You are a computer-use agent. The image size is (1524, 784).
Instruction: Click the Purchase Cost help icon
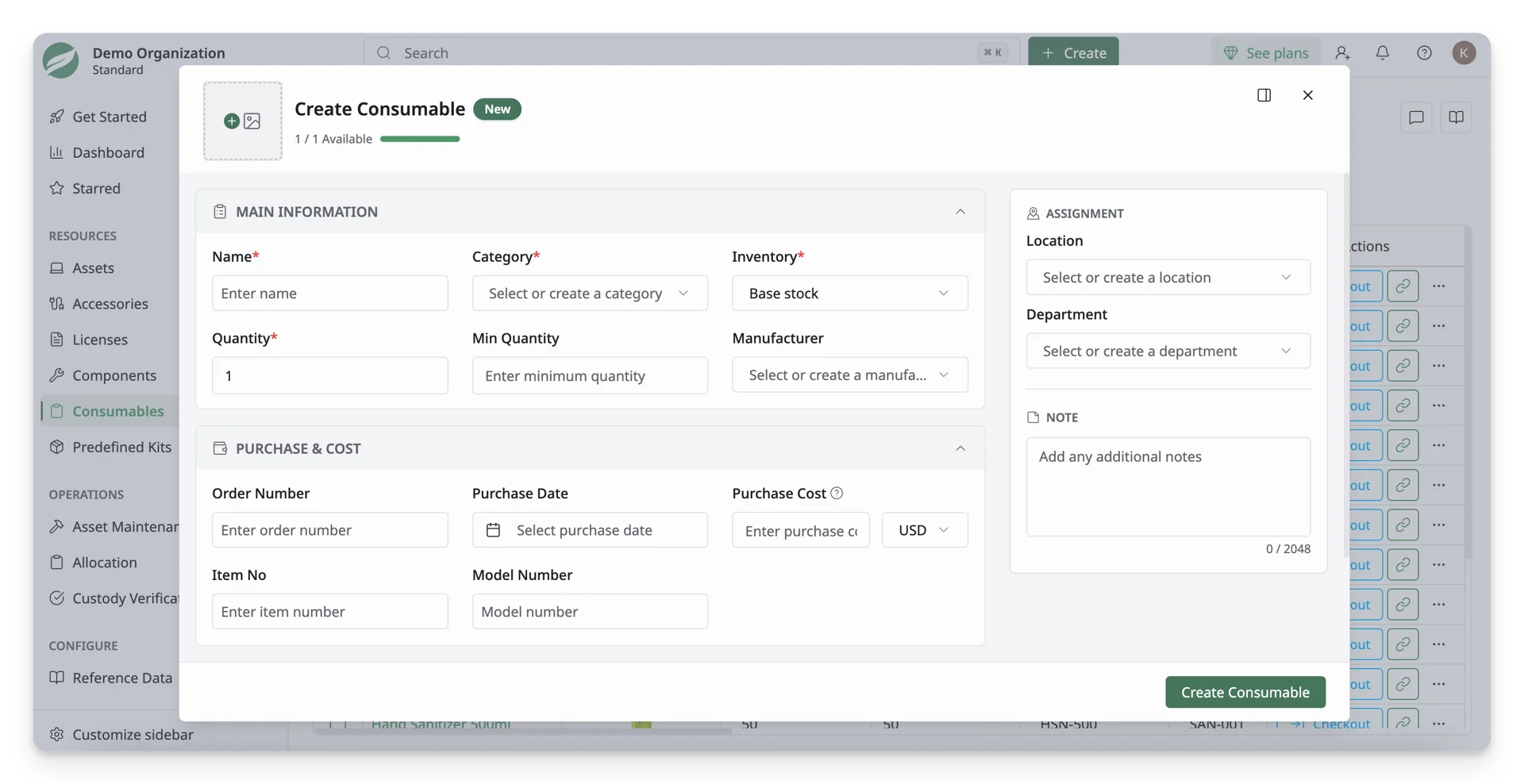click(836, 494)
